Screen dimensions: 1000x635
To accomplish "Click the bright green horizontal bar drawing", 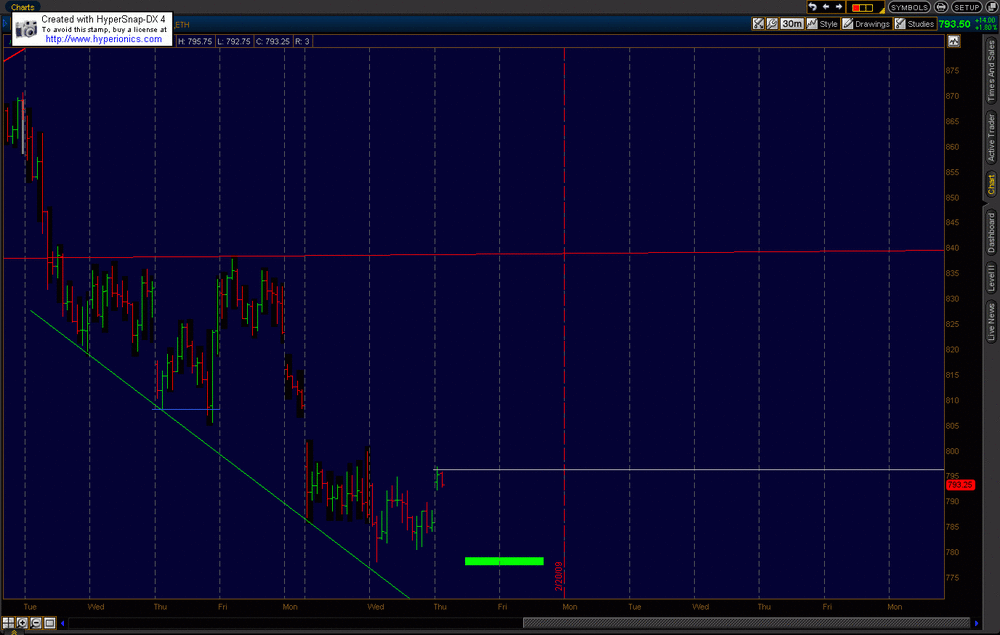I will [x=504, y=561].
